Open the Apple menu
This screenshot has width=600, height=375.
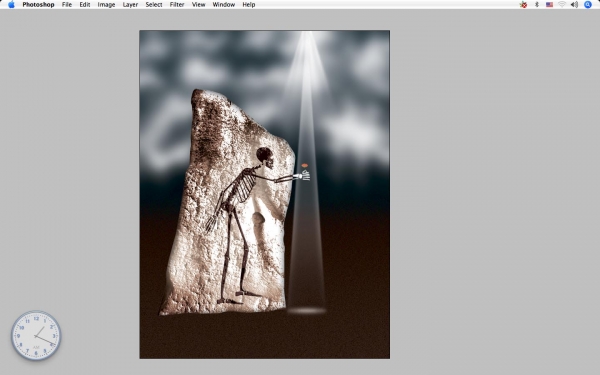11,5
